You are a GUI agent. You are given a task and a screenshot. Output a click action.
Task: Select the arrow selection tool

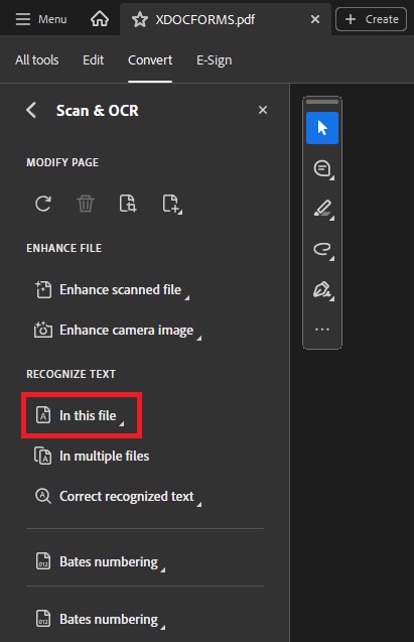tap(322, 128)
